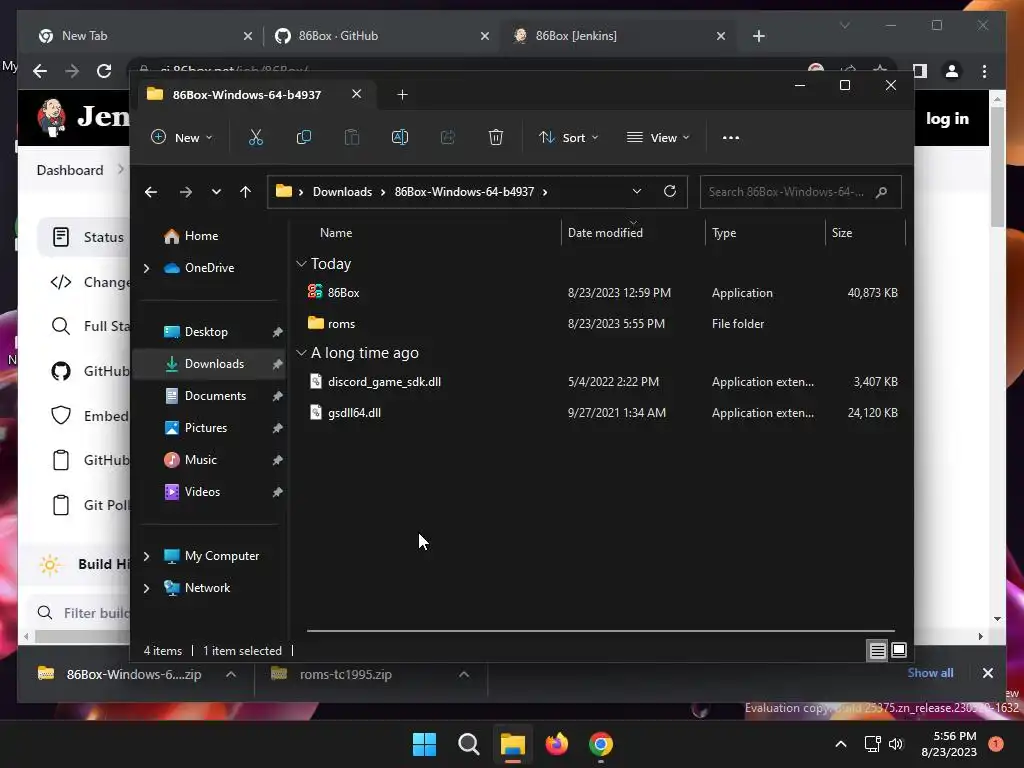
Task: Collapse the A long time ago group
Action: pyautogui.click(x=301, y=353)
